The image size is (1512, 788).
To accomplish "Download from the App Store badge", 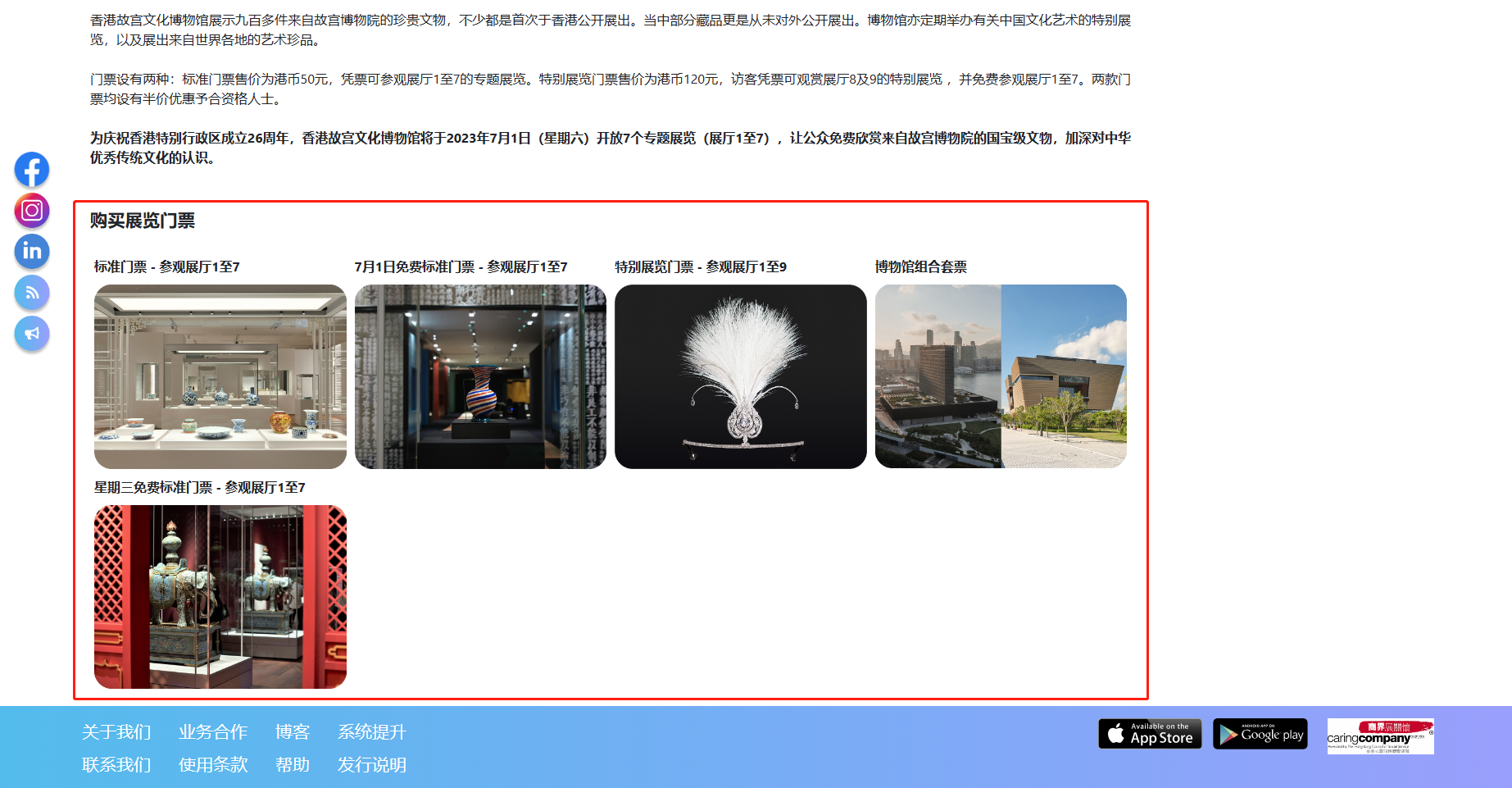I will click(x=1150, y=734).
